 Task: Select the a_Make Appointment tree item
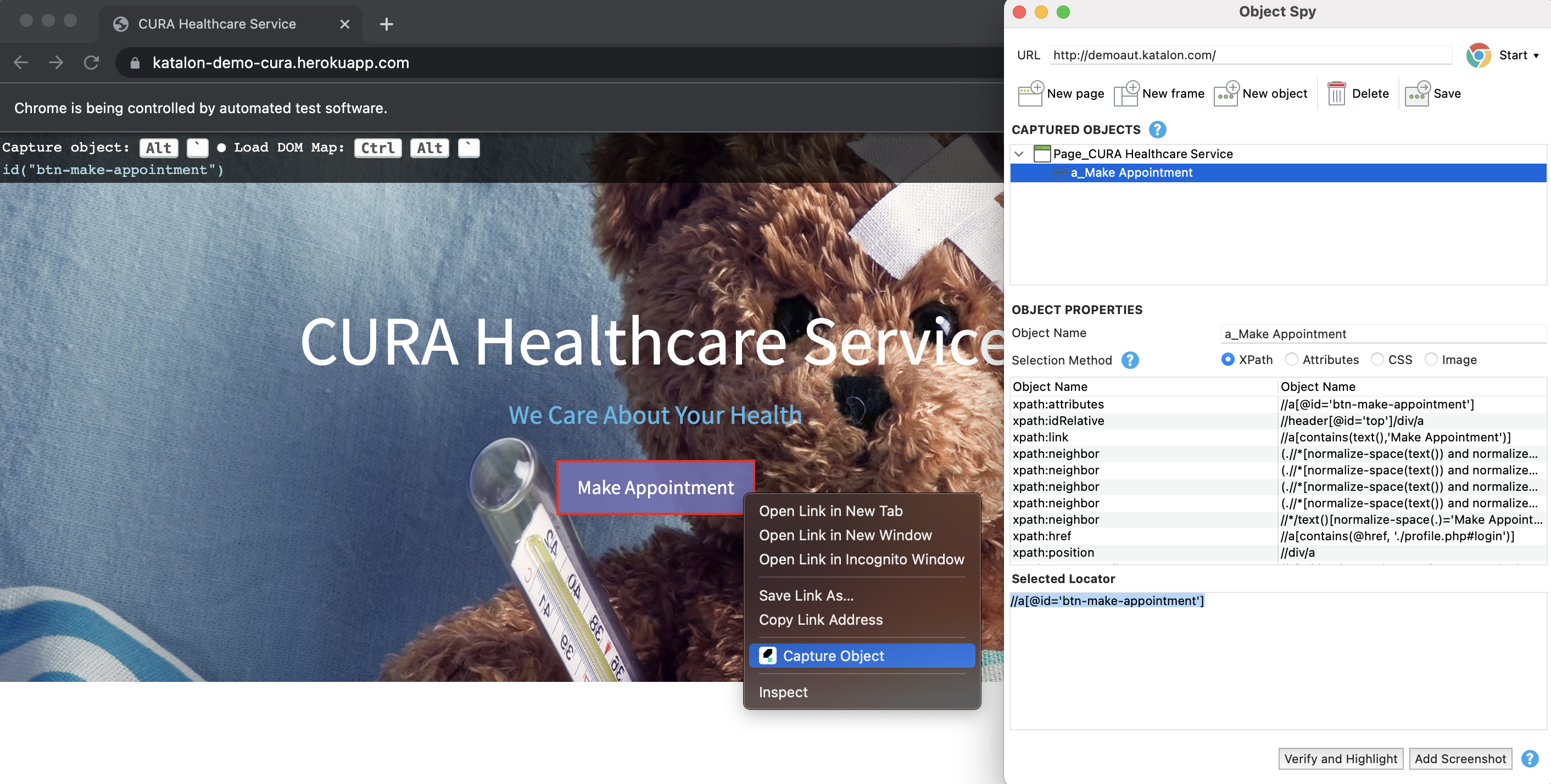coord(1277,173)
